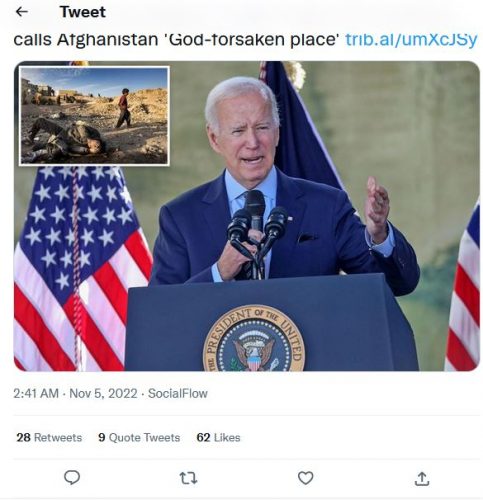View the 9 Quote Tweets list
The image size is (483, 500).
click(139, 437)
